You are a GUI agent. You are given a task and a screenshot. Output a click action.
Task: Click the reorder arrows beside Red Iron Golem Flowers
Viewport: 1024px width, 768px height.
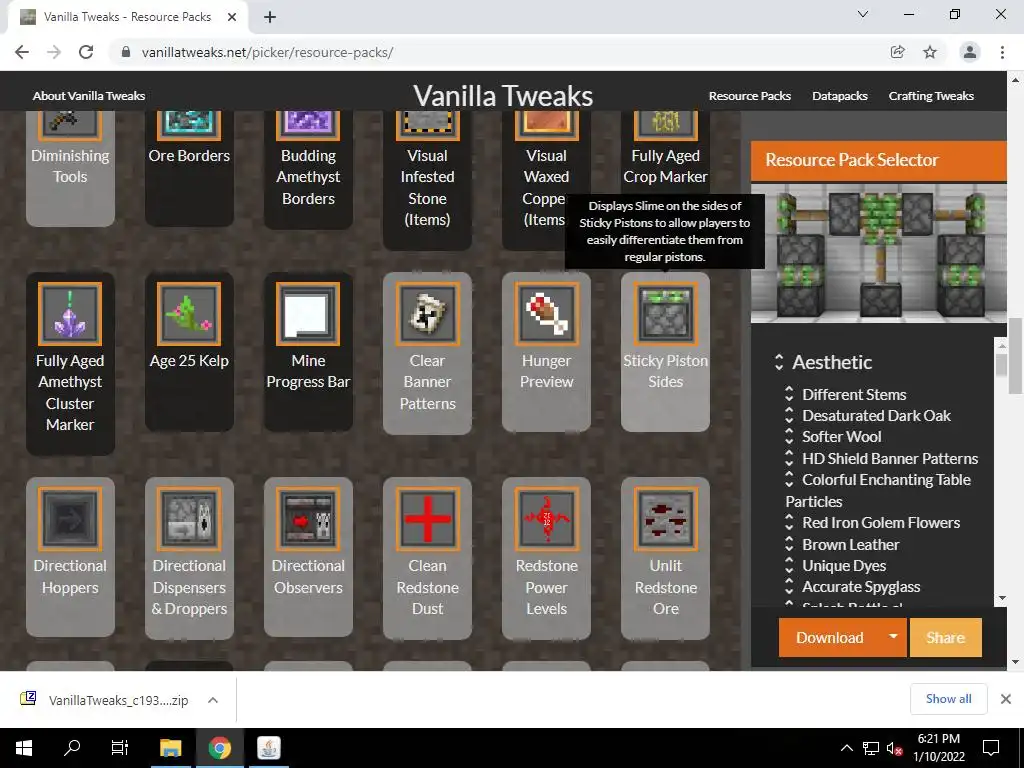789,522
